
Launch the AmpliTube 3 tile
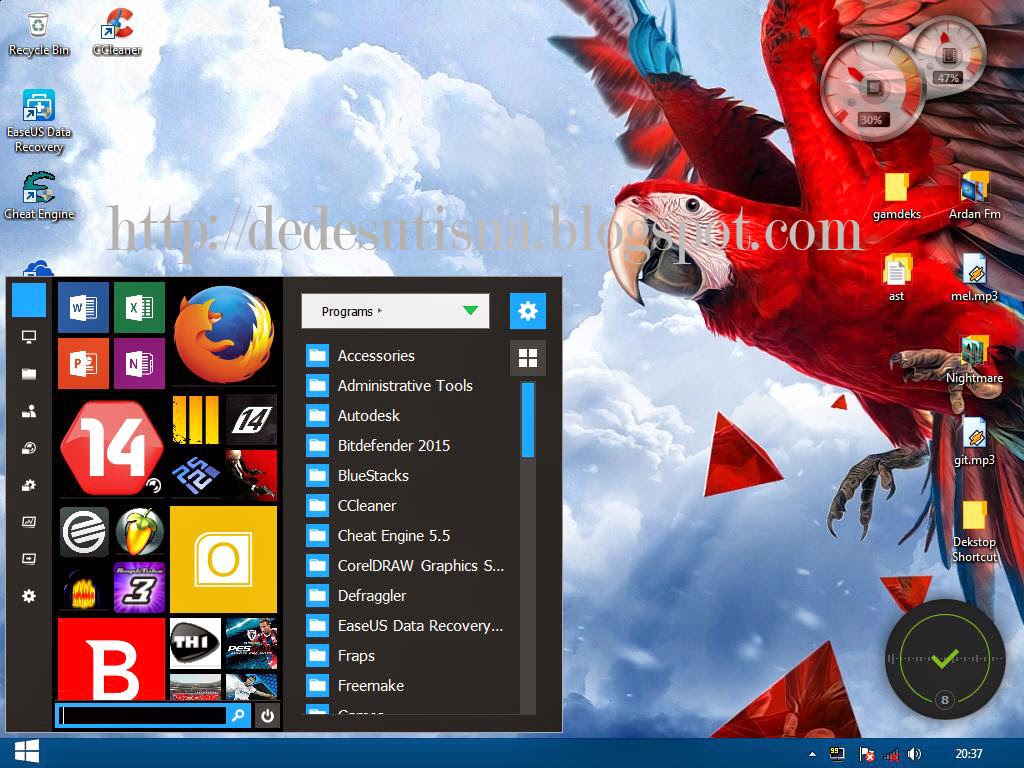coord(139,588)
